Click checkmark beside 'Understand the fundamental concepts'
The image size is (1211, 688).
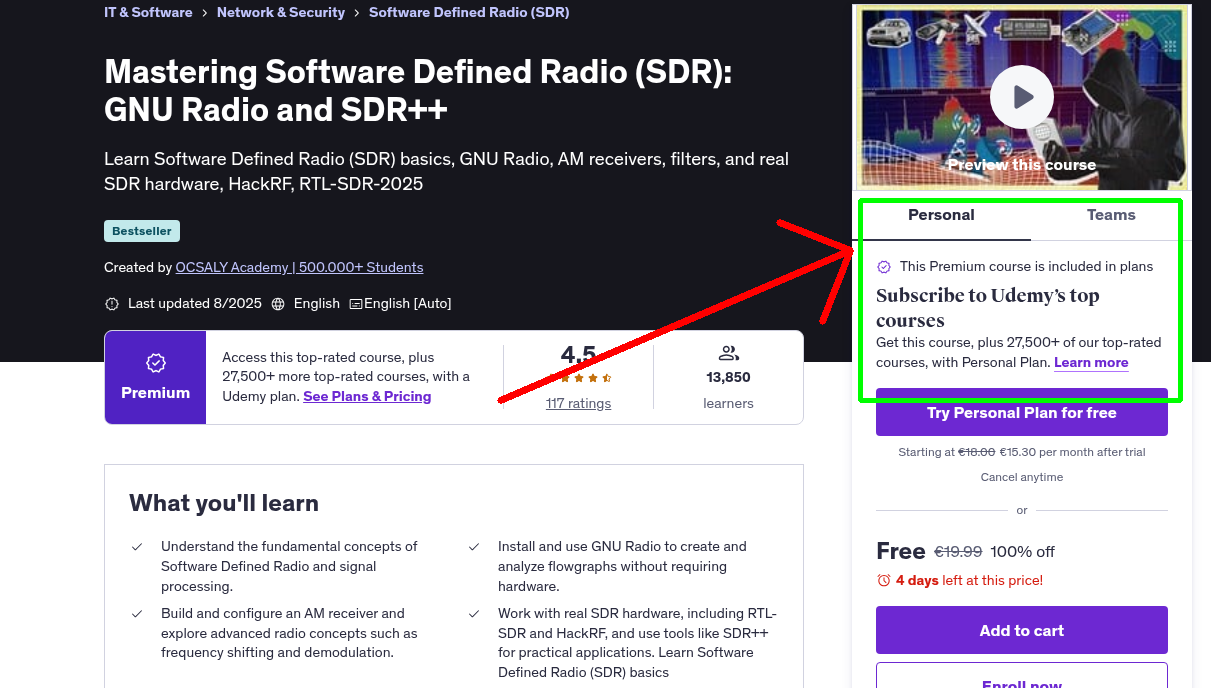[137, 547]
